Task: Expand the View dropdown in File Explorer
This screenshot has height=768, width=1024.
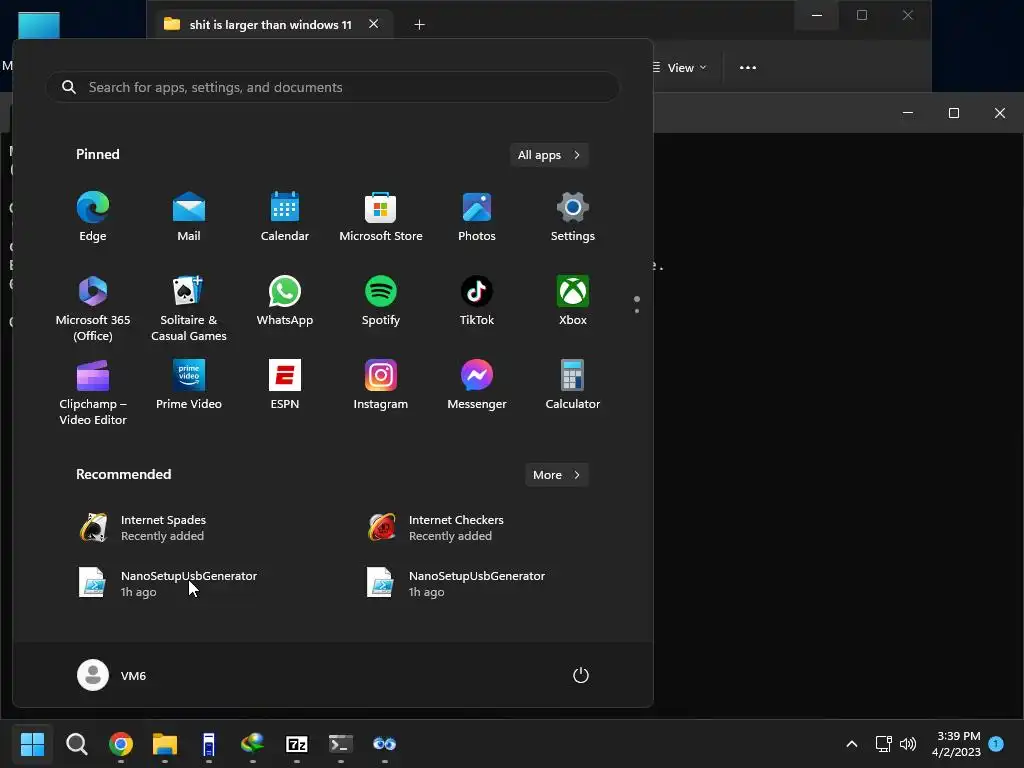Action: pyautogui.click(x=680, y=67)
